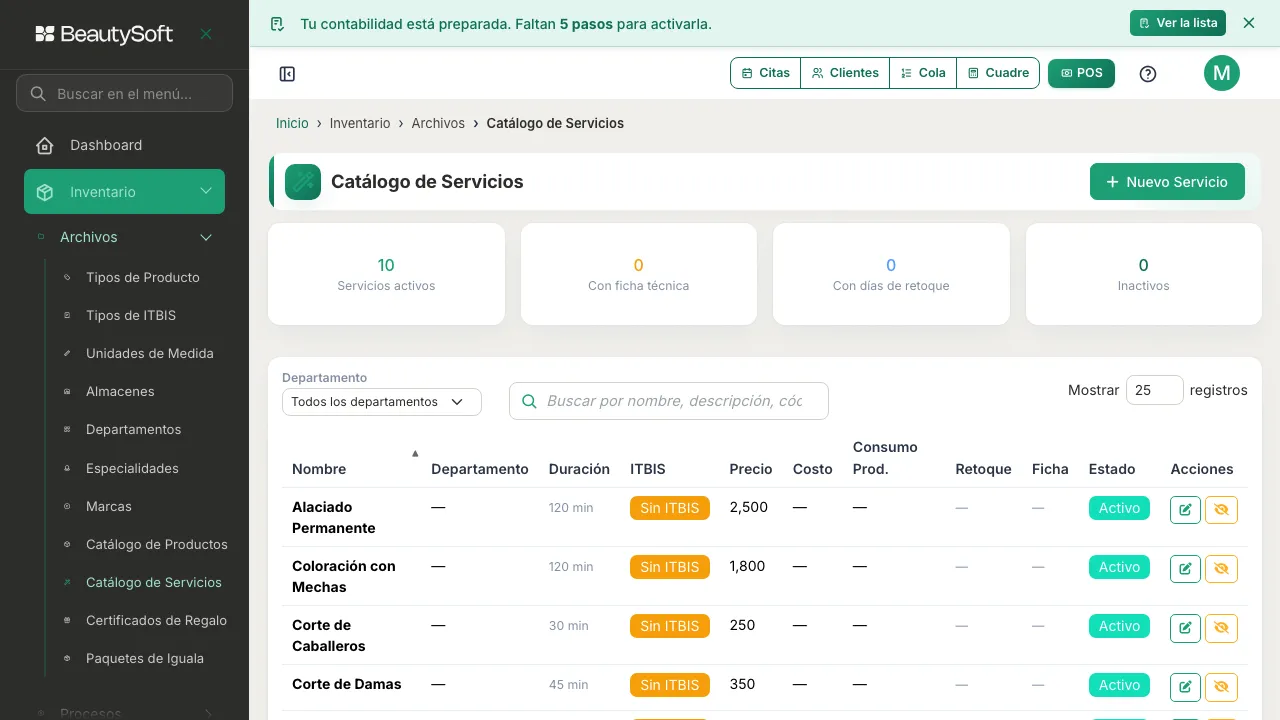
Task: Dismiss the accounting banner with X
Action: point(1248,23)
